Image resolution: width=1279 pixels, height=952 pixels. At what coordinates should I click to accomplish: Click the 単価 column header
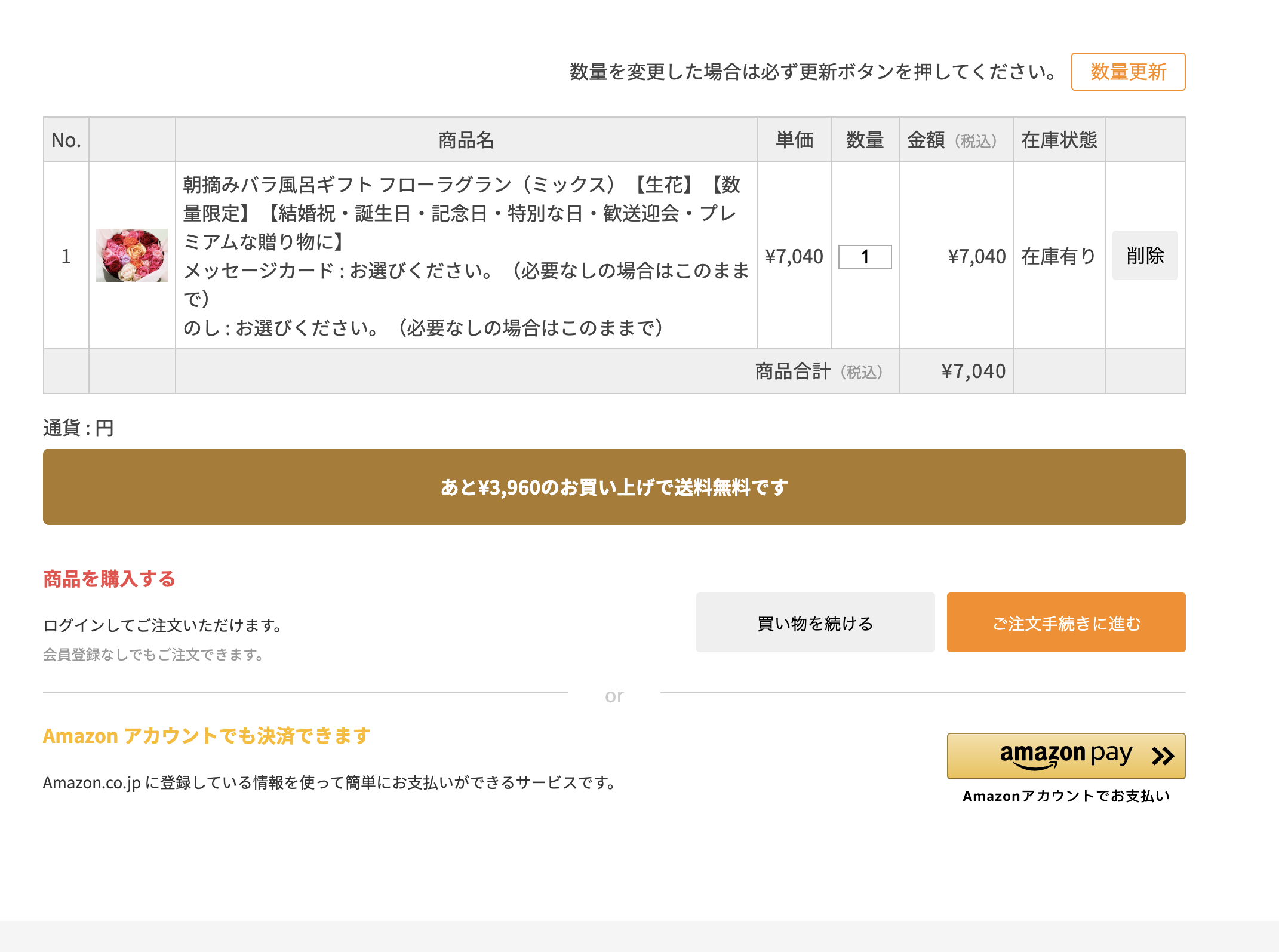tap(794, 140)
